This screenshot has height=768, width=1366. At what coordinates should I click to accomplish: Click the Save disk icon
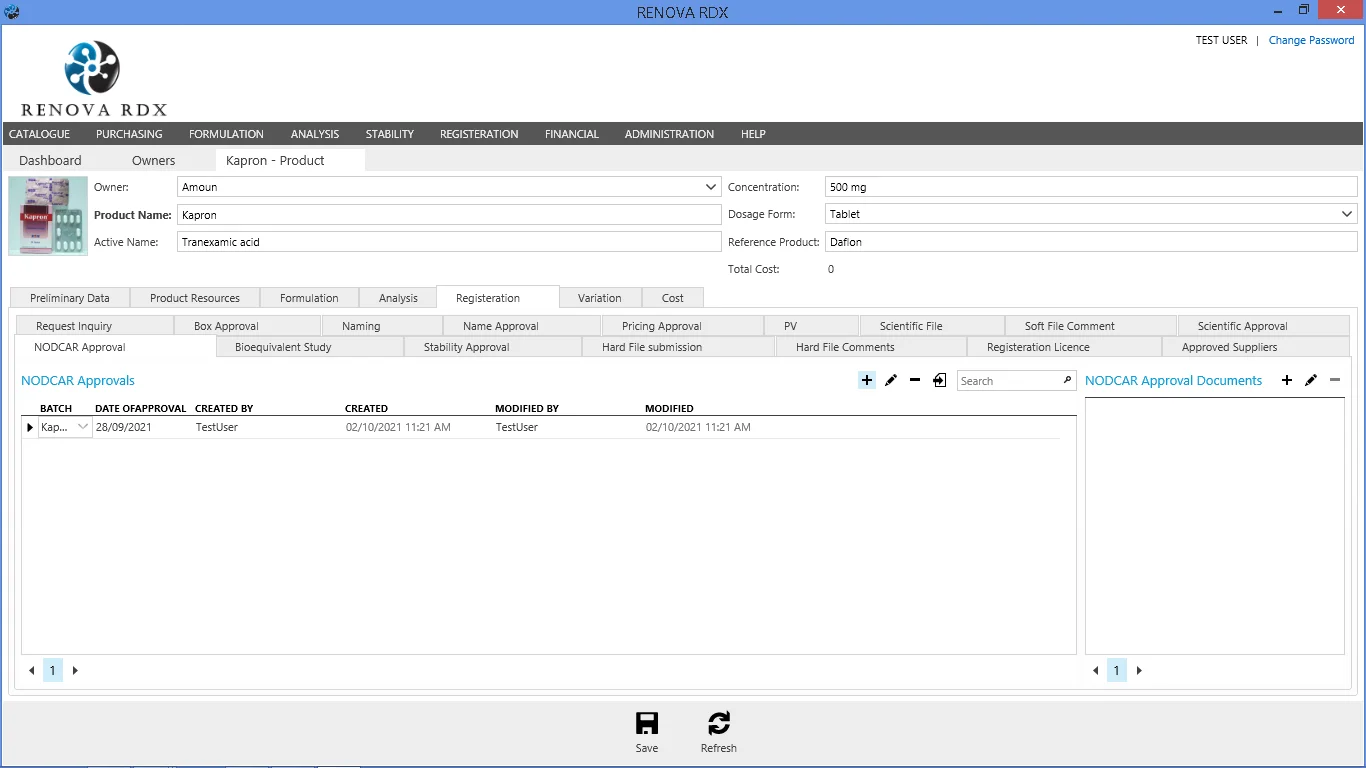(647, 724)
